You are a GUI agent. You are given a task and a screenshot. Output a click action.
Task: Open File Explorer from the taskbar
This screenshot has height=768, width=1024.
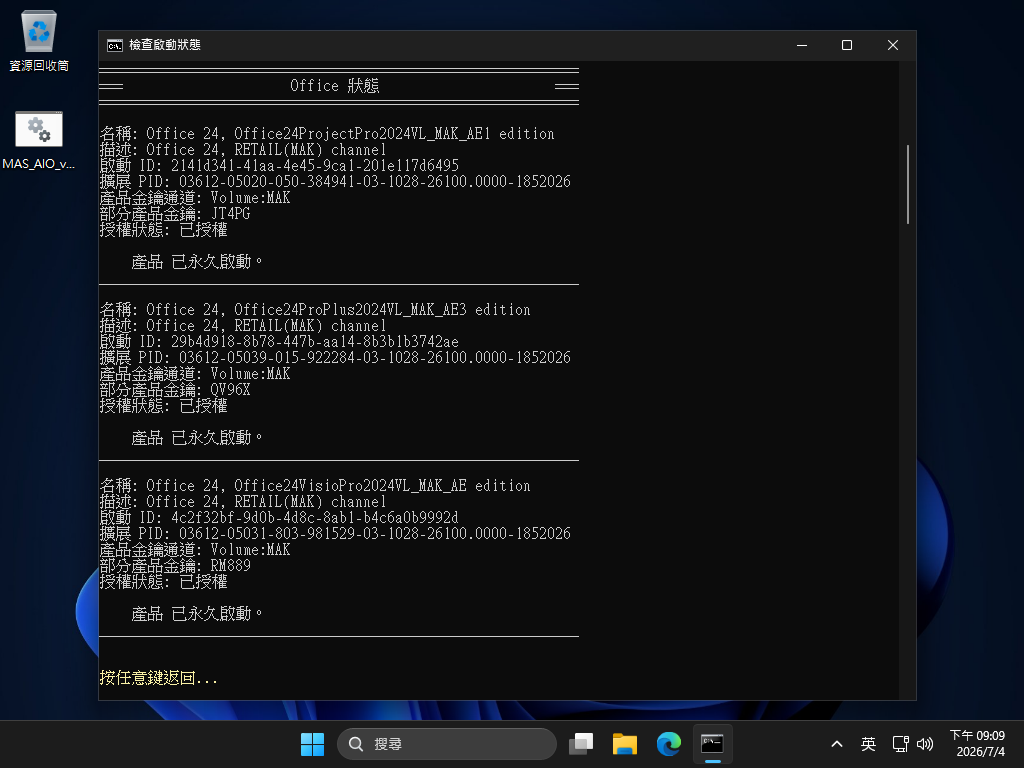click(624, 744)
